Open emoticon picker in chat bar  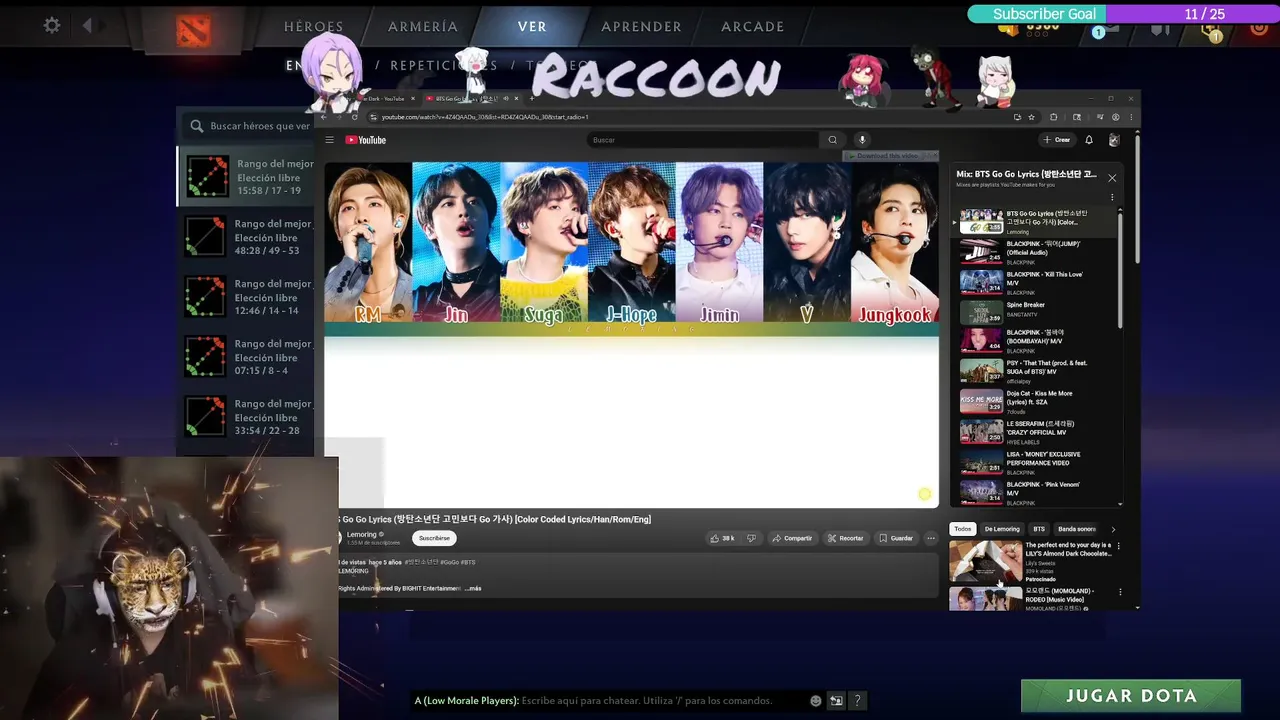(x=816, y=701)
